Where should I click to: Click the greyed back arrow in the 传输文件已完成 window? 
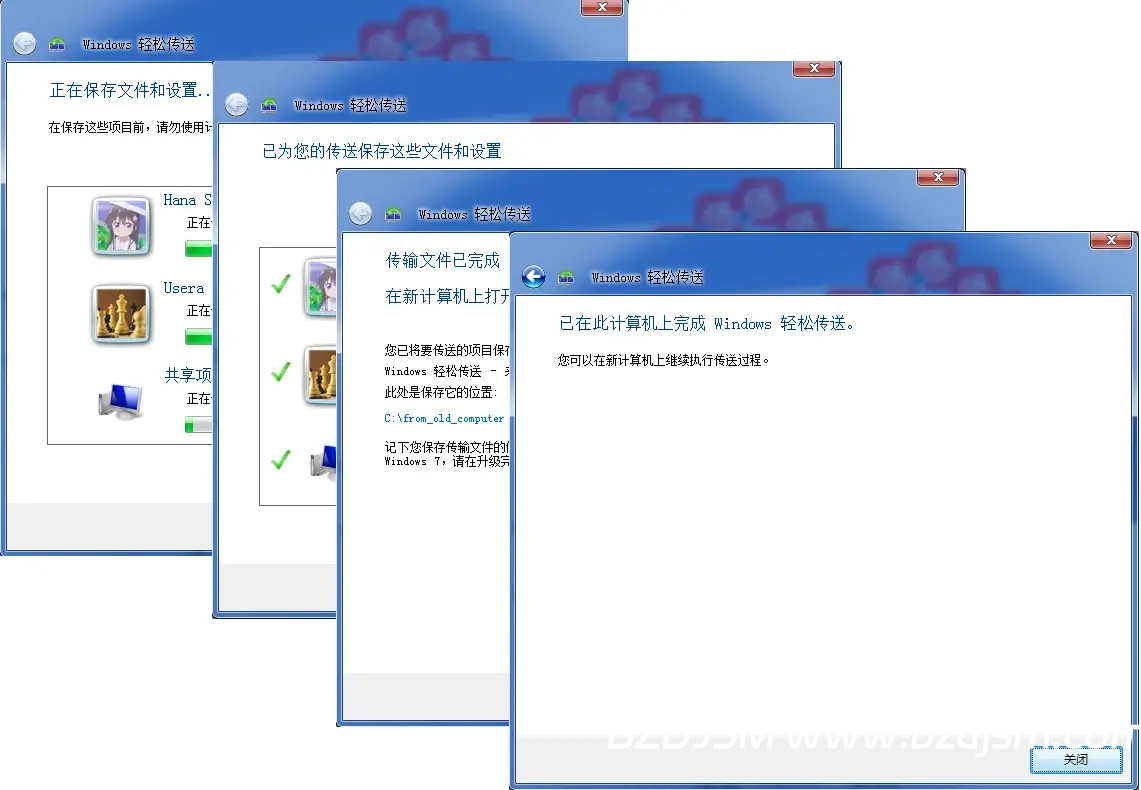(360, 213)
